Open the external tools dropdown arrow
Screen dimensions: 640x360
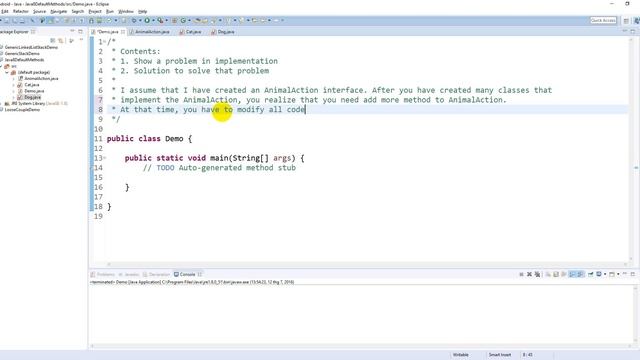(x=167, y=20)
